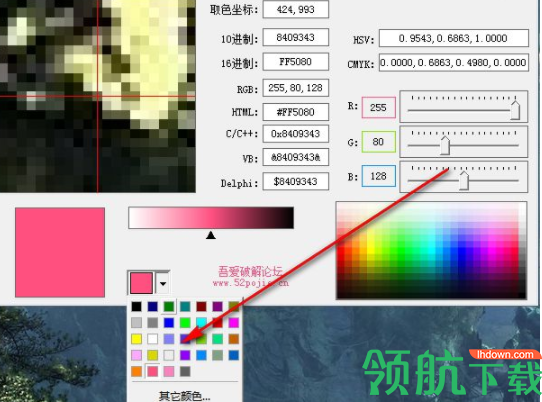The width and height of the screenshot is (542, 402).
Task: Click in the B value box showing 128
Action: (x=379, y=176)
